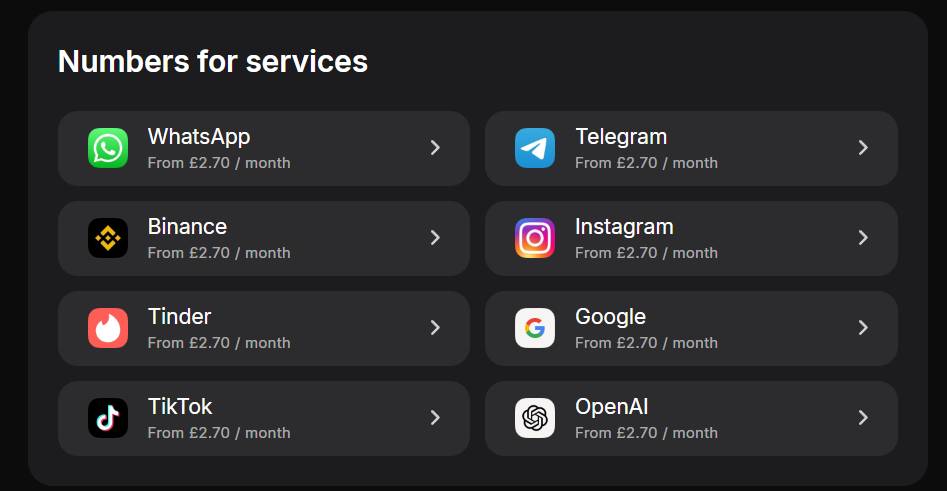Viewport: 947px width, 491px height.
Task: Select the TikTok service name label
Action: 180,406
